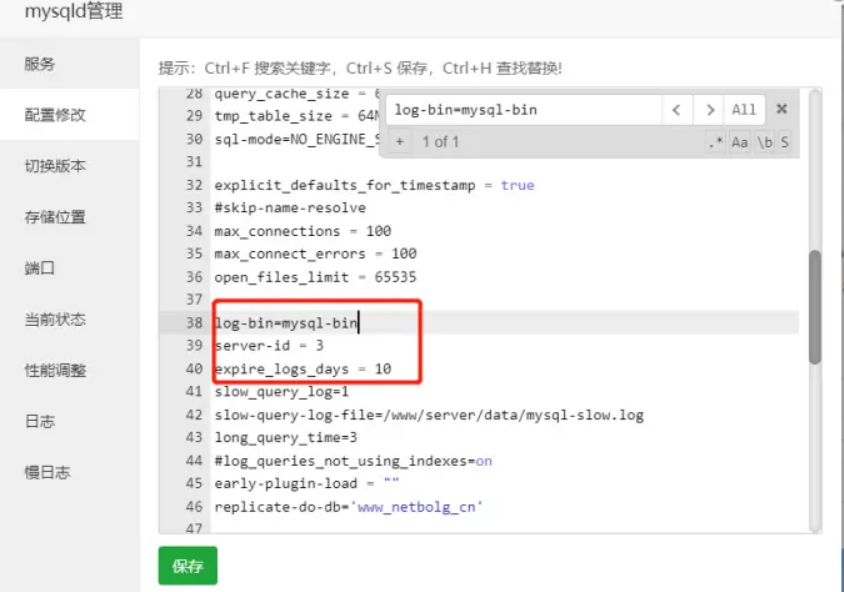Open the 性能调整 tab
Screen dimensions: 844x592
click(55, 370)
